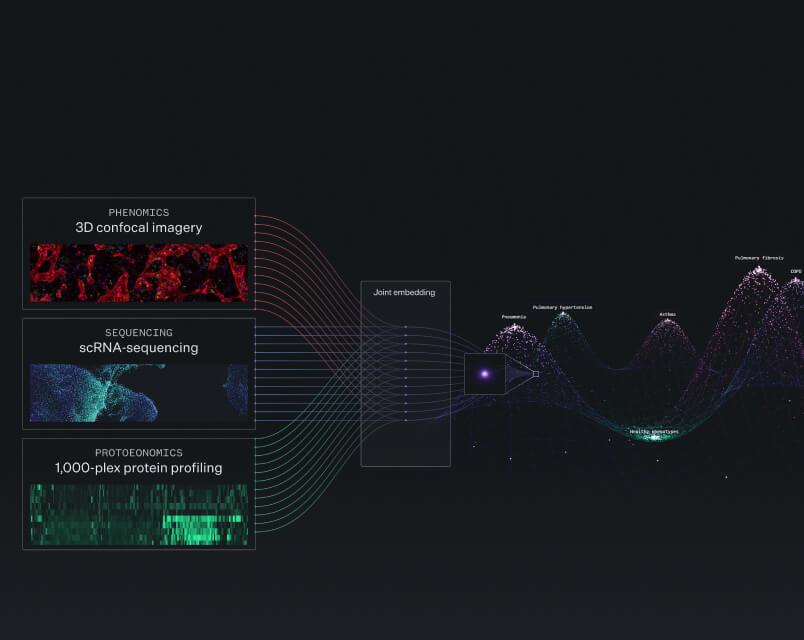The image size is (804, 640).
Task: Click the Pulmonary hypertension peak label
Action: click(562, 307)
